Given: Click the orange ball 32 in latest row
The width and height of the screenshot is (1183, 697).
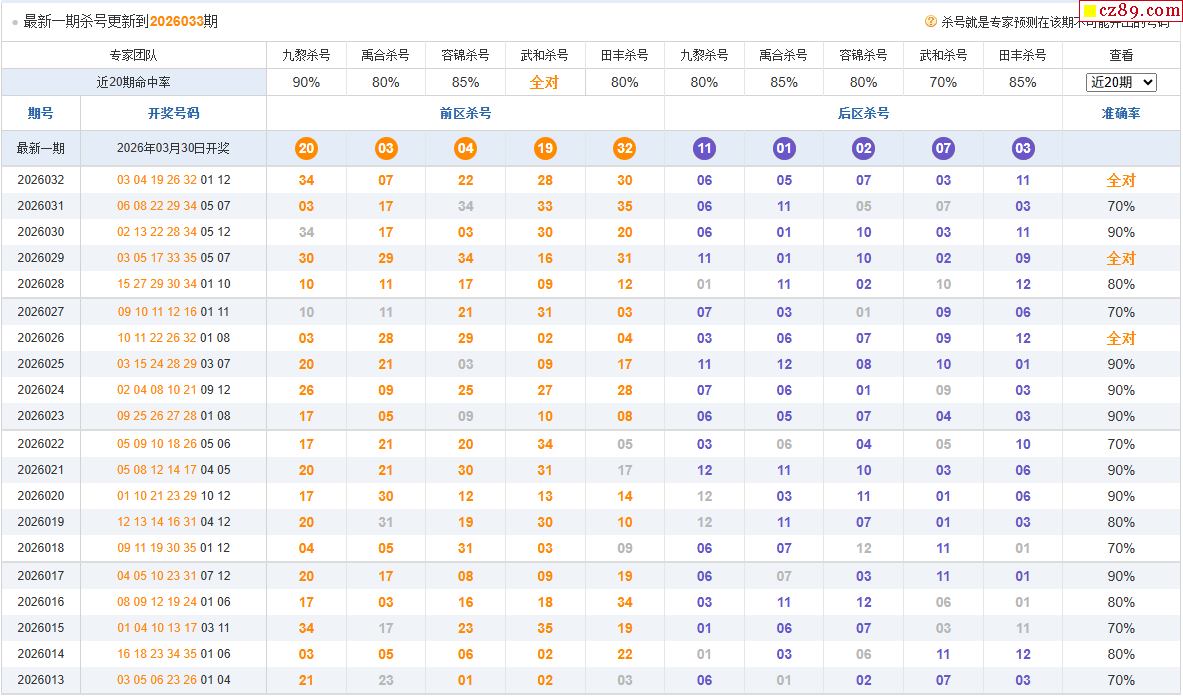Looking at the screenshot, I should pyautogui.click(x=624, y=149).
